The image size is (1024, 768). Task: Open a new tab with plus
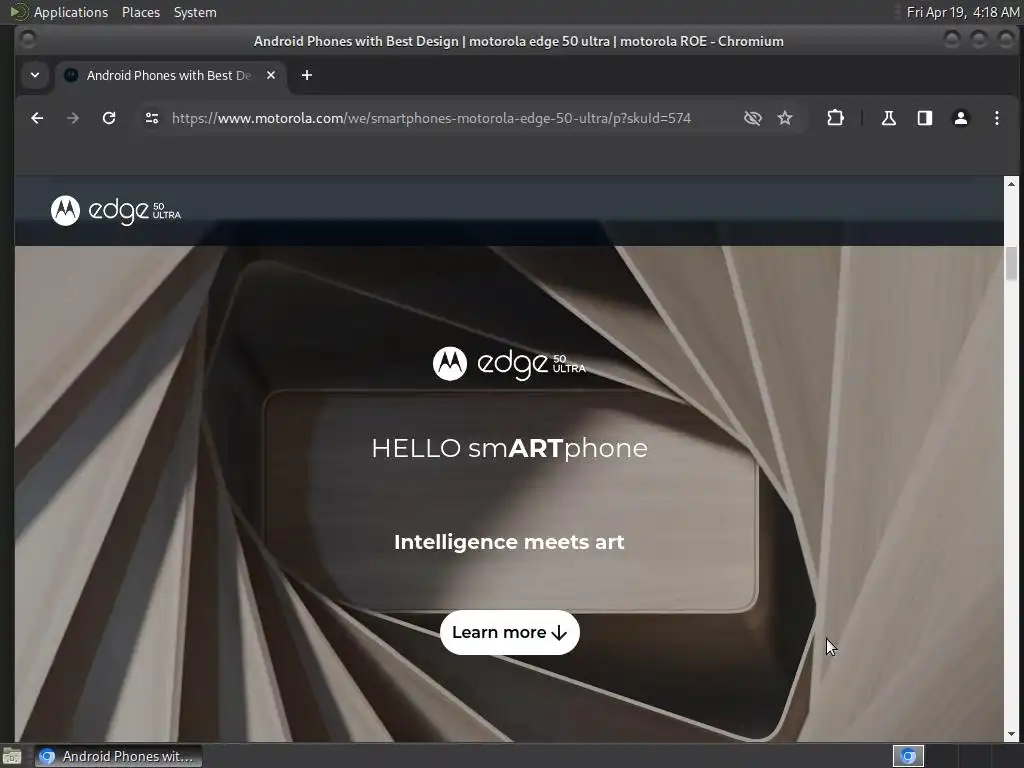click(x=307, y=75)
